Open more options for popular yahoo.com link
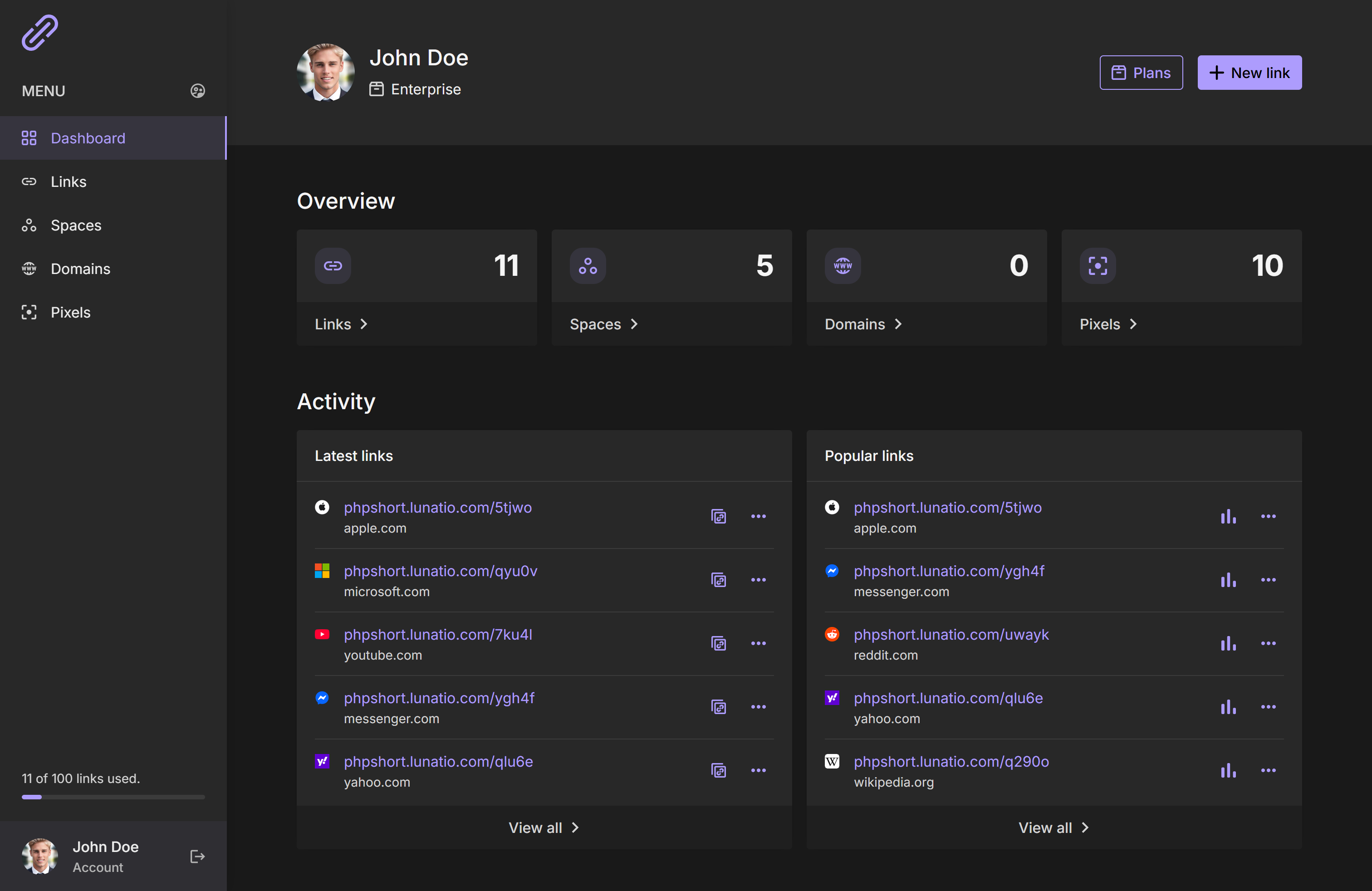1372x891 pixels. [1268, 706]
